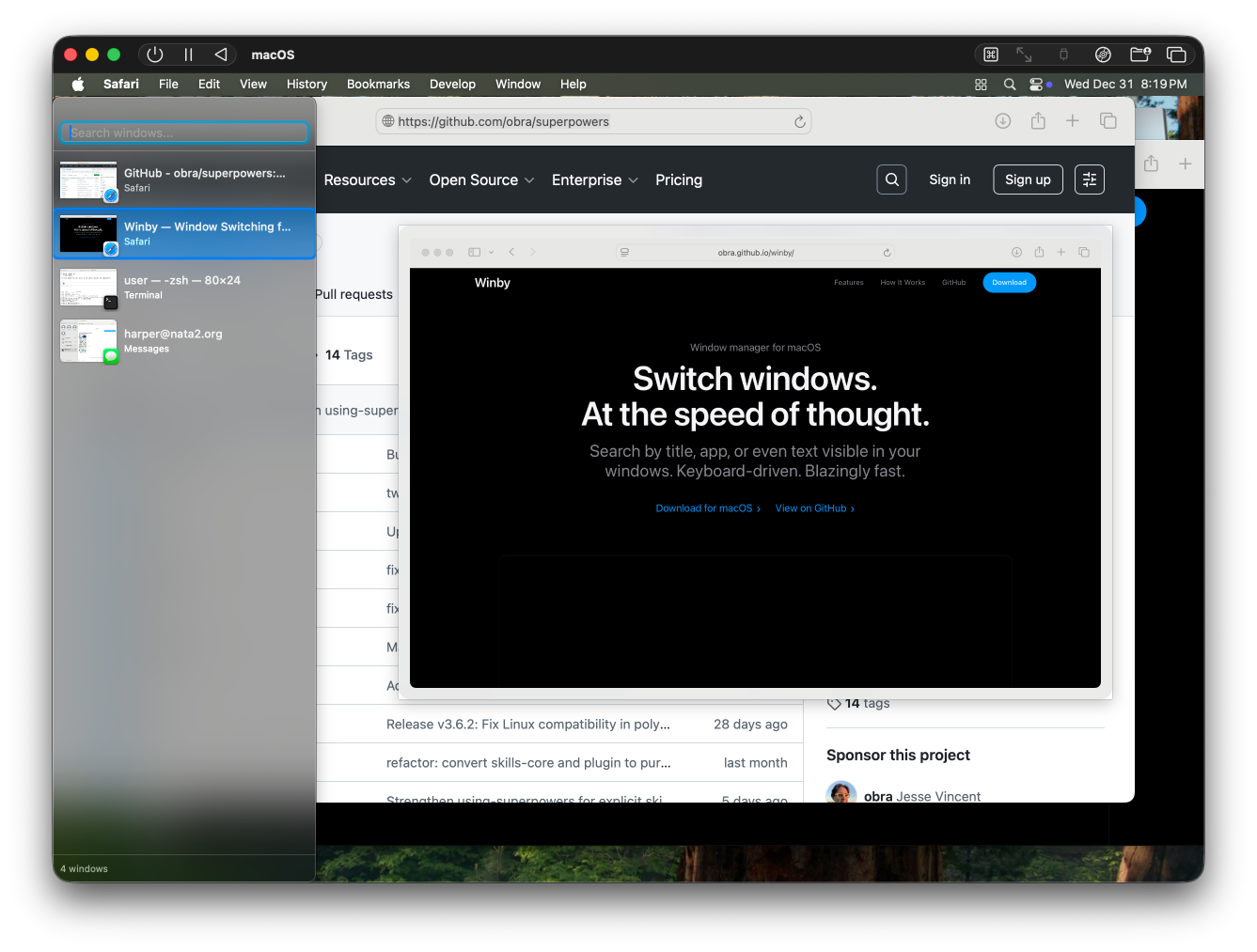Click the downloads icon in Safari's toolbar
The image size is (1257, 952).
[x=1003, y=120]
